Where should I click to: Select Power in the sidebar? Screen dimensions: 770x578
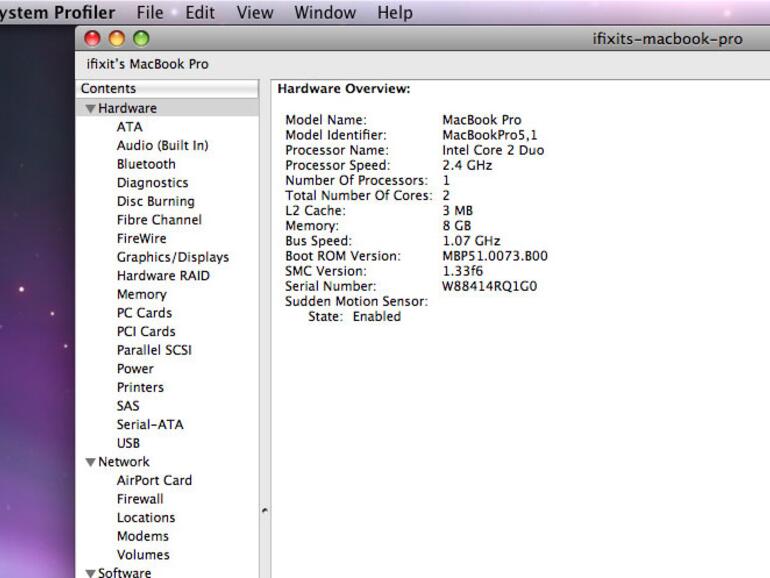[x=135, y=369]
